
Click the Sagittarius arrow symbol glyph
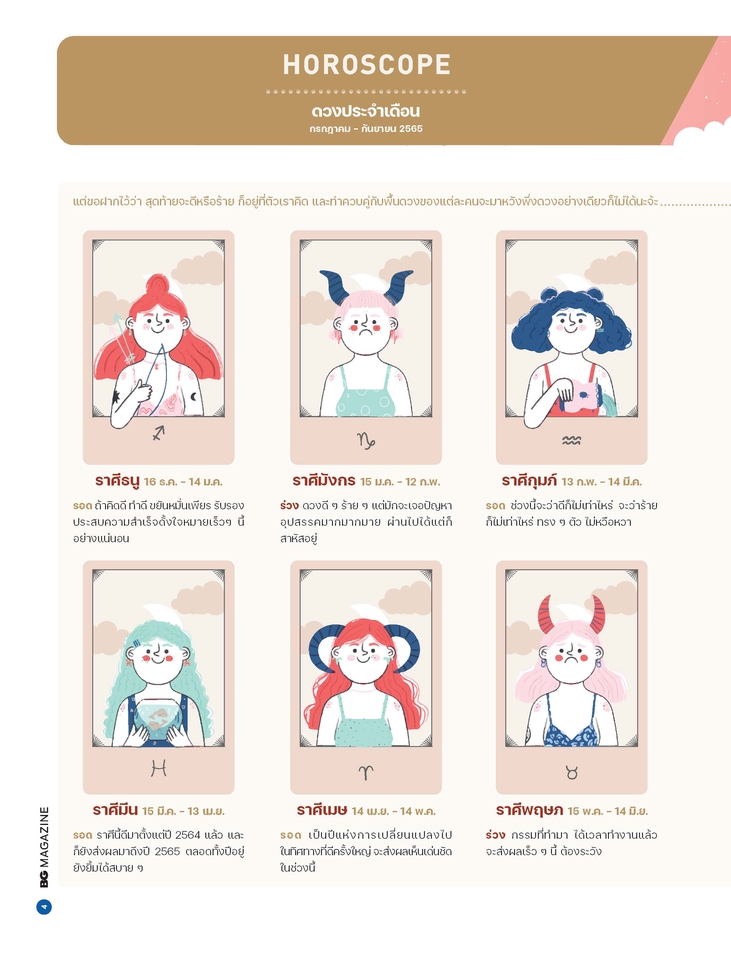point(159,434)
